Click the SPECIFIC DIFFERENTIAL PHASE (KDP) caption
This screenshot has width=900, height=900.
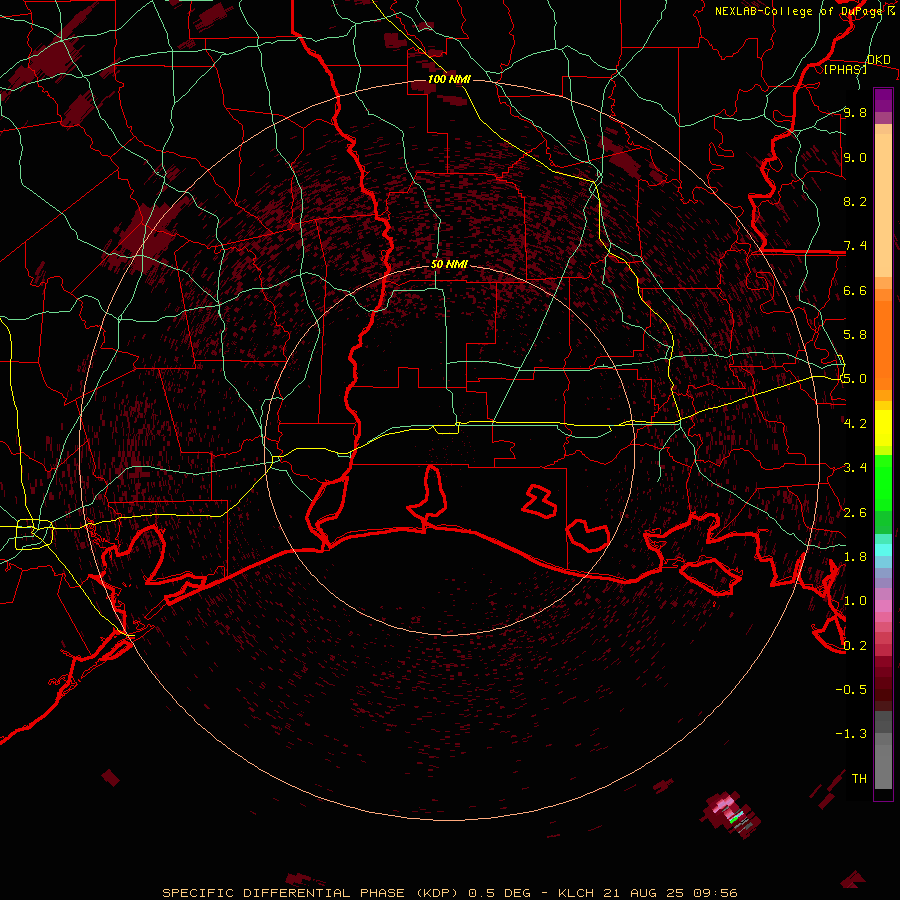pyautogui.click(x=310, y=893)
